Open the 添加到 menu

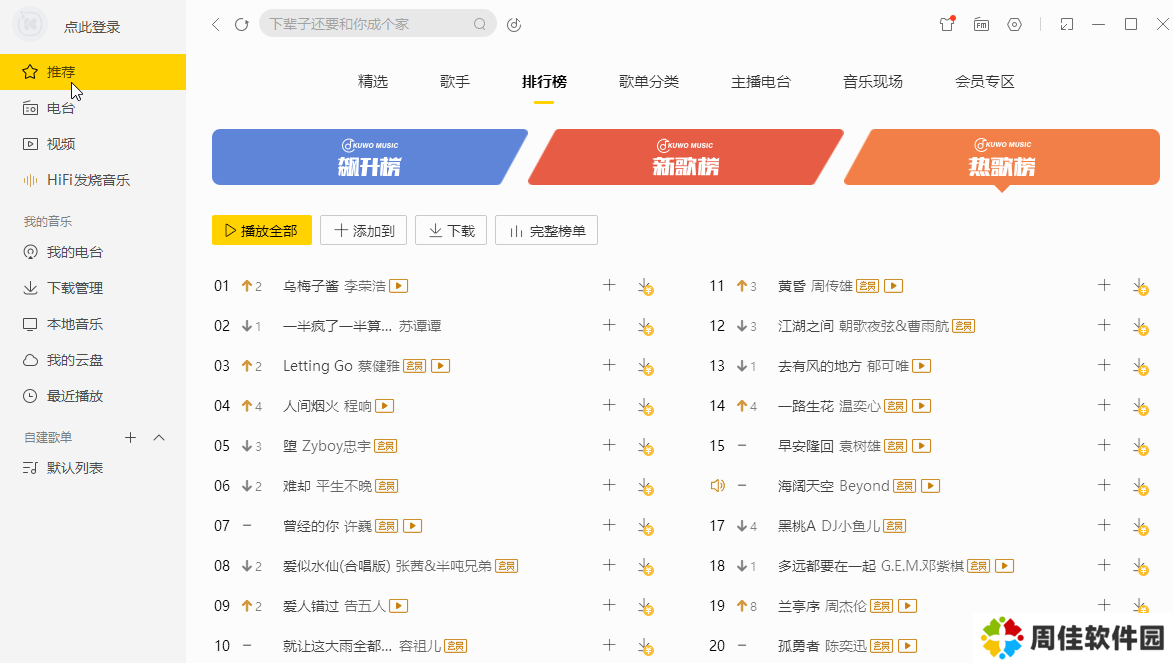click(363, 230)
